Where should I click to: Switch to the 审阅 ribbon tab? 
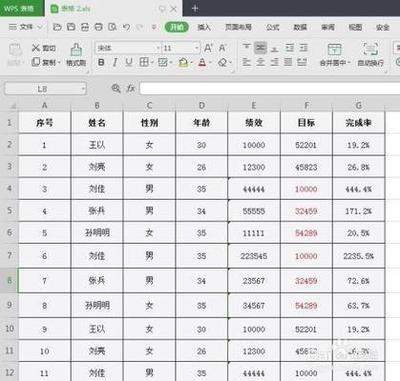(x=328, y=27)
